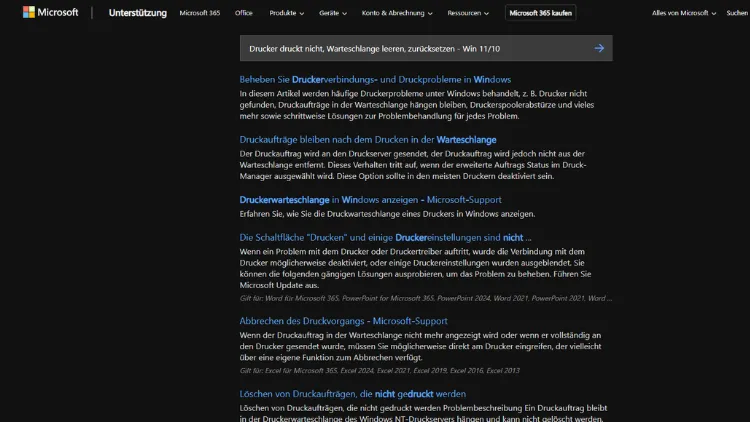Open the Office nav item
Viewport: 750px width, 422px height.
243,13
